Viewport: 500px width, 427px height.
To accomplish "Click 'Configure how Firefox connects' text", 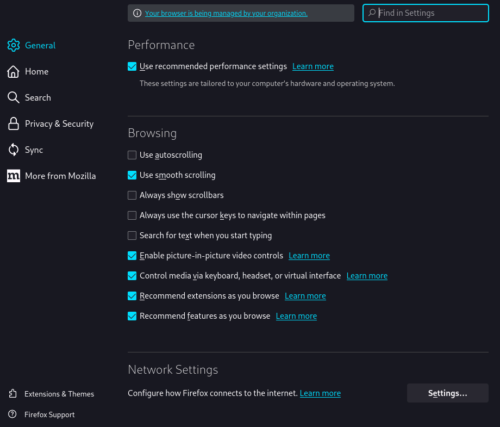I will point(213,393).
